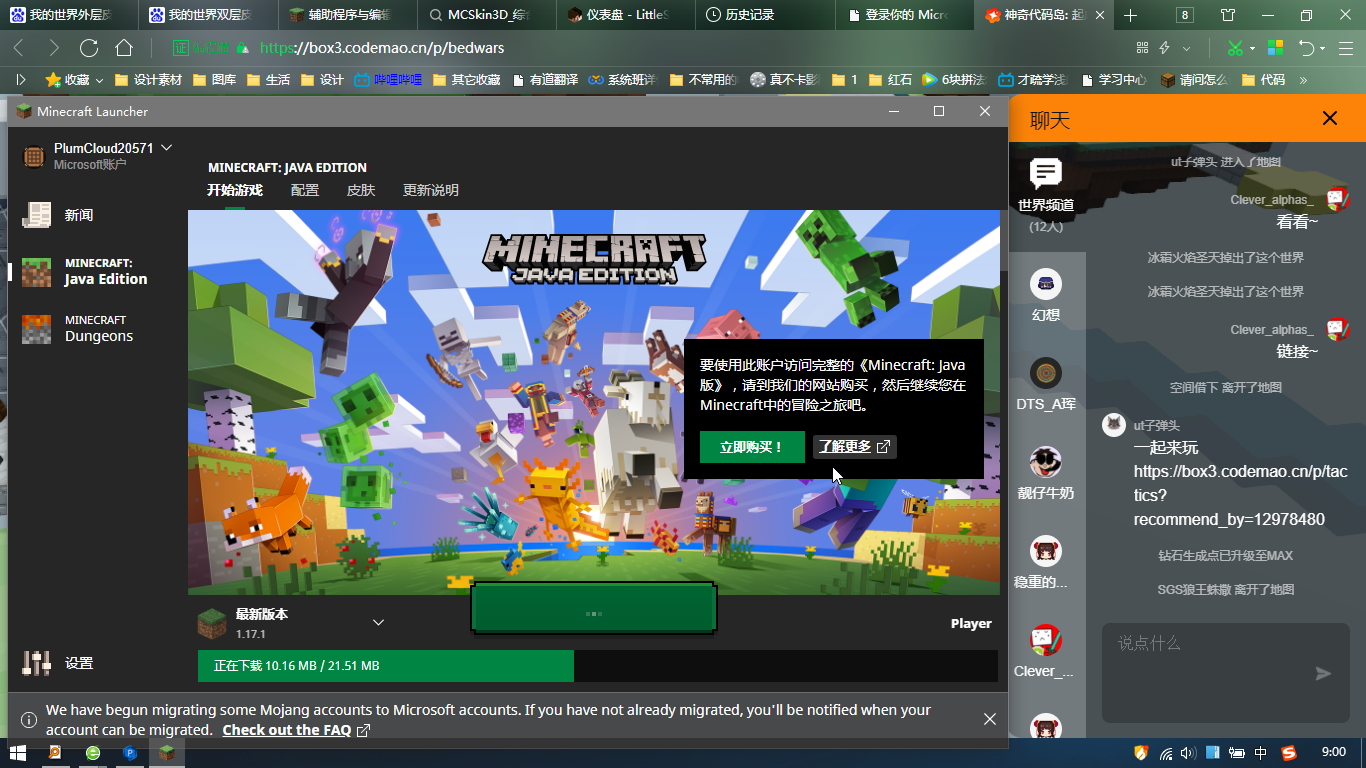The width and height of the screenshot is (1366, 768).
Task: Open the box3.codemao.cn tactics link in chat
Action: [1240, 496]
